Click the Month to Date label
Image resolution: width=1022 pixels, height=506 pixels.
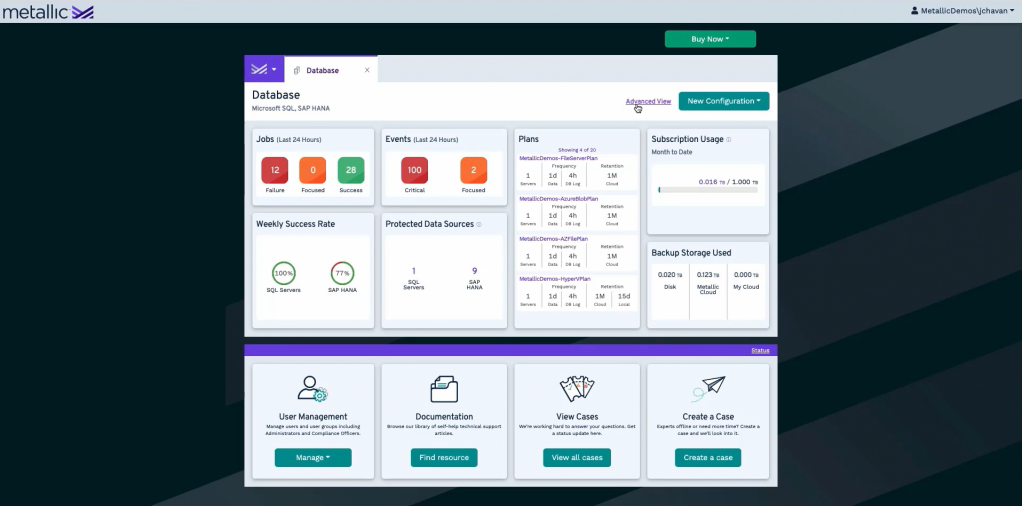coord(672,152)
